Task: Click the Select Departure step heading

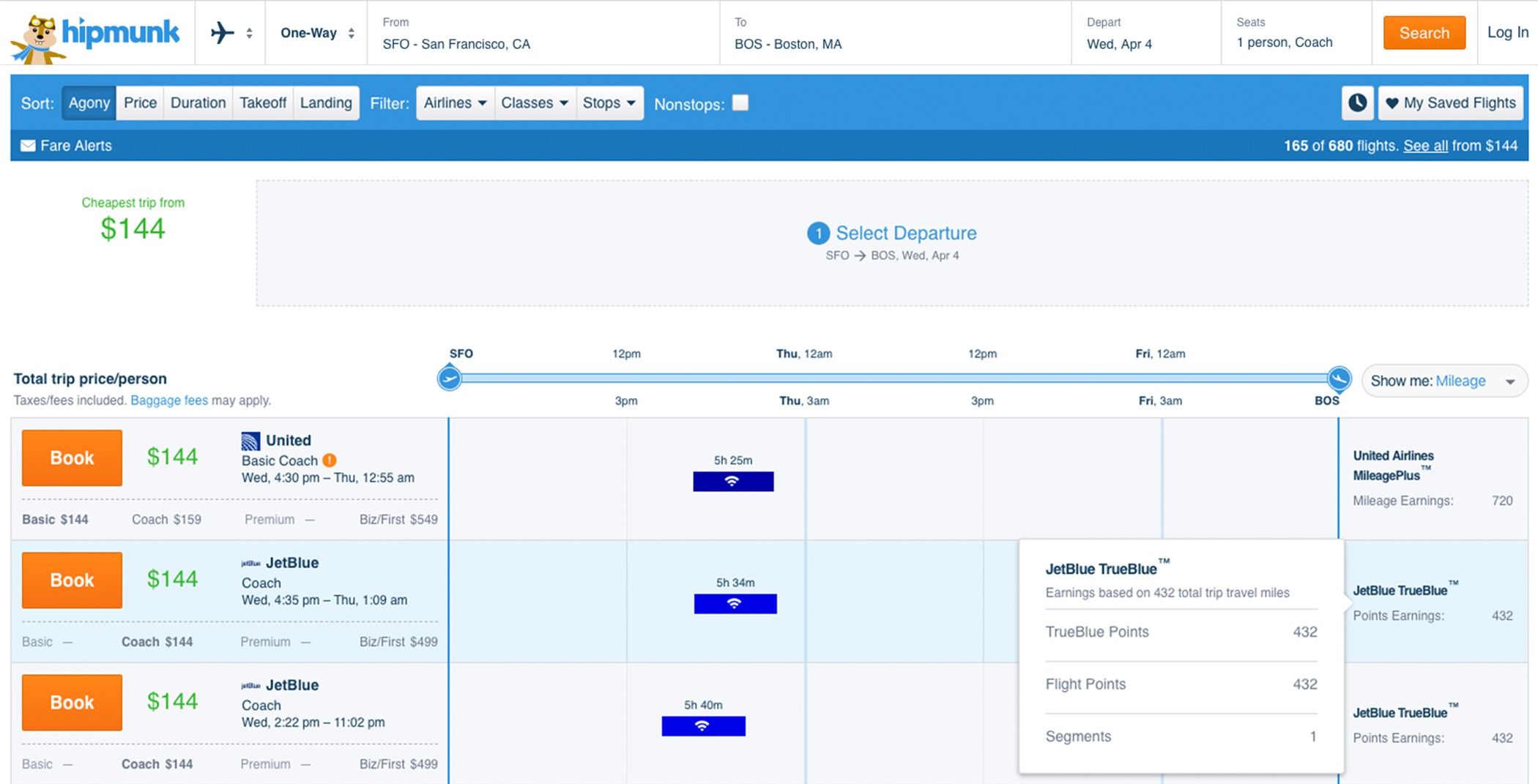Action: (892, 233)
